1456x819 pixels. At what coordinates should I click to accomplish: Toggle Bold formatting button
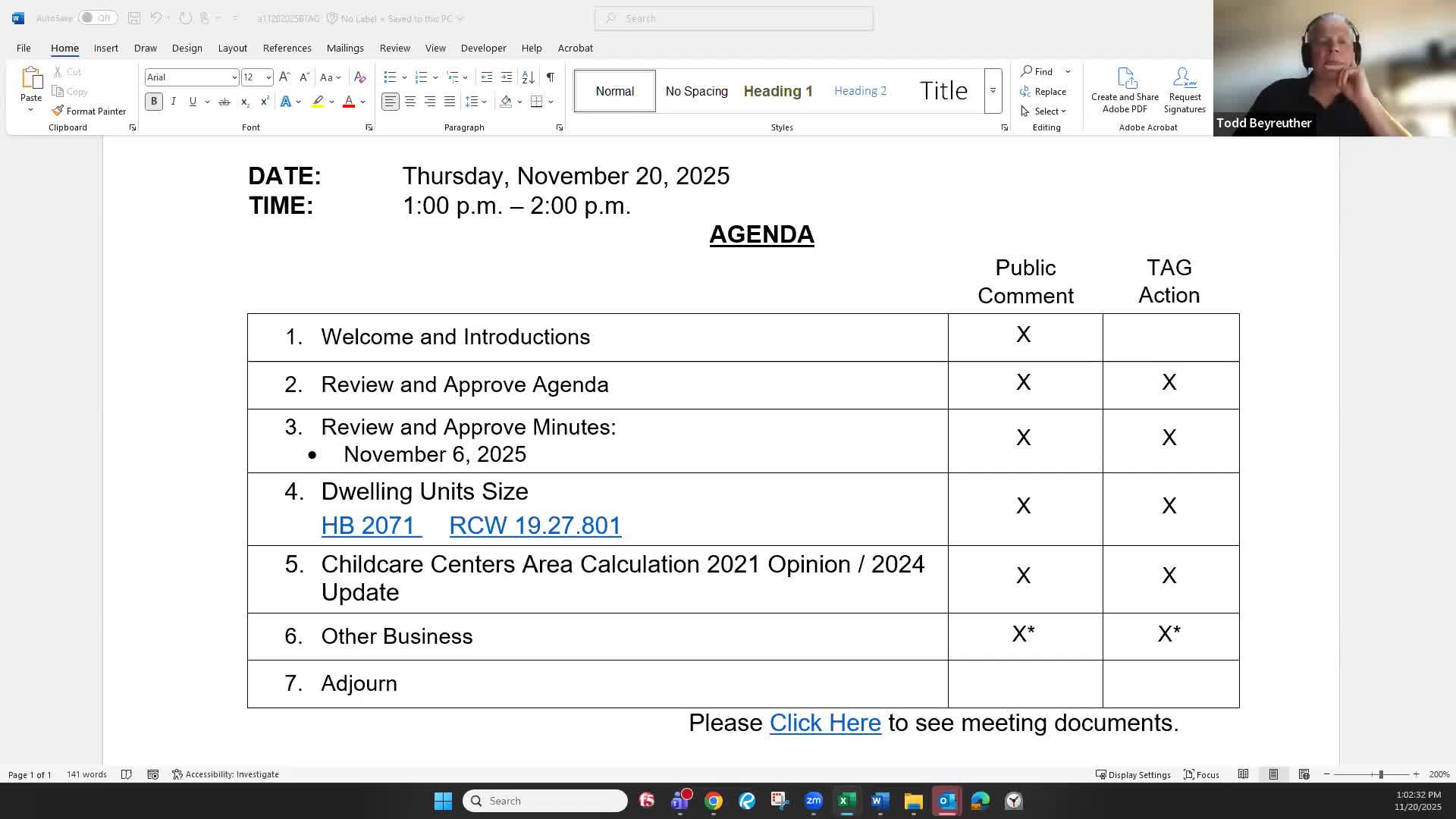(154, 102)
